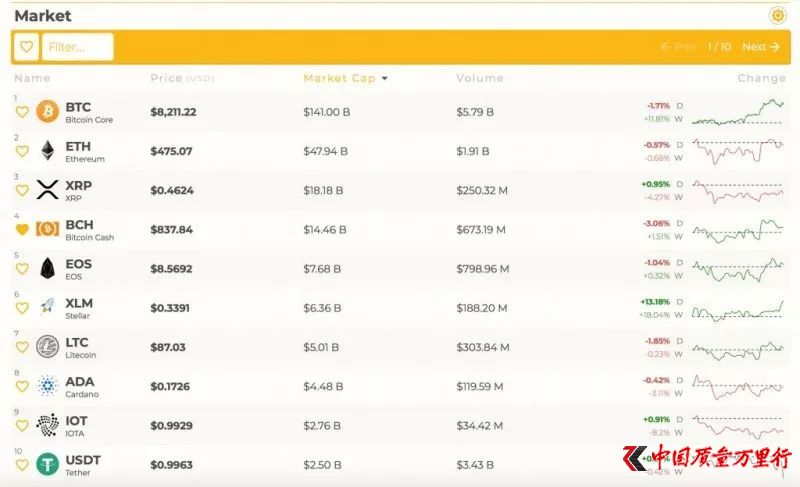Select the BTC price $8,211.22
The image size is (800, 487).
tap(173, 112)
